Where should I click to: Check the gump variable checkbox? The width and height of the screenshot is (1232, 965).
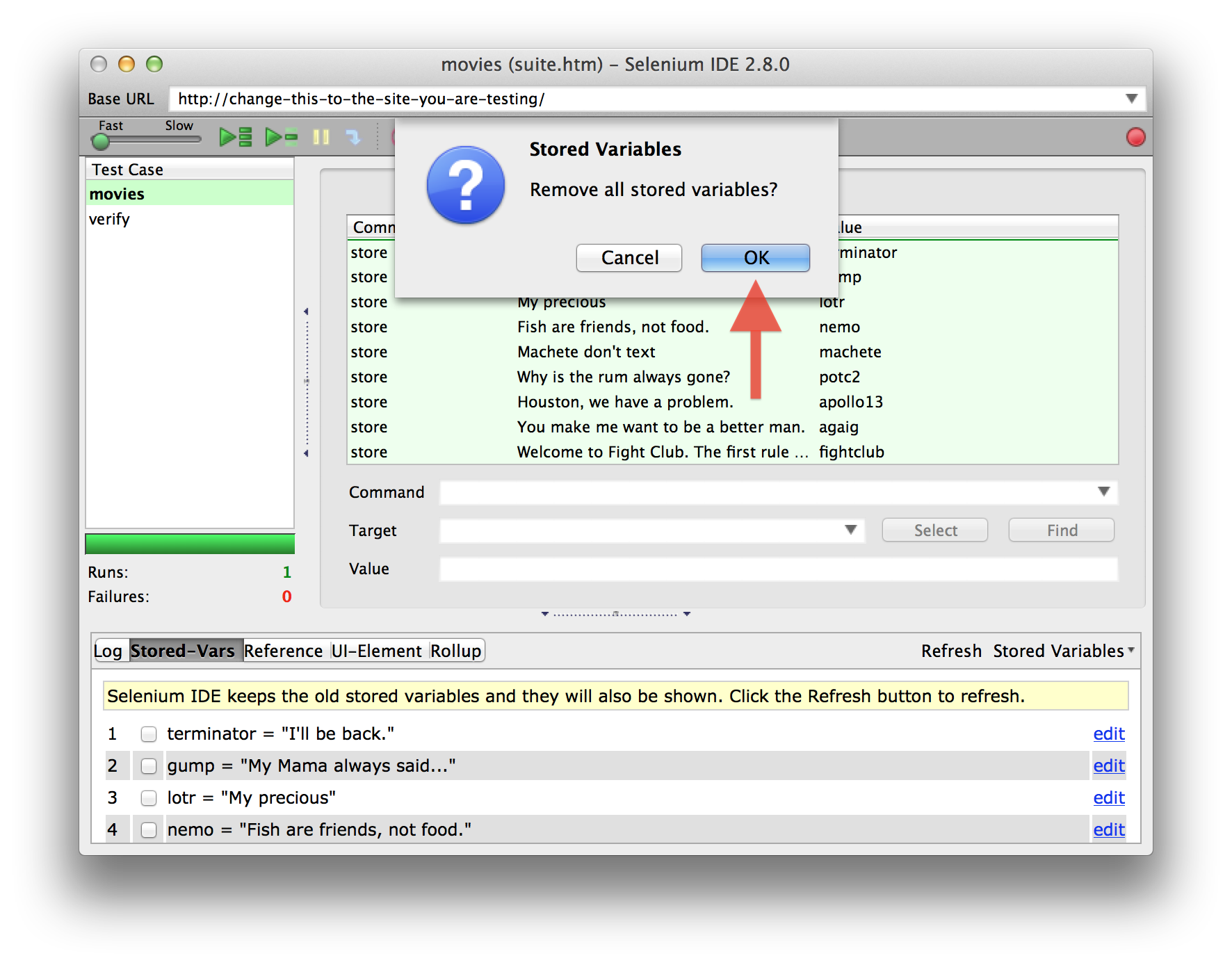(x=149, y=766)
